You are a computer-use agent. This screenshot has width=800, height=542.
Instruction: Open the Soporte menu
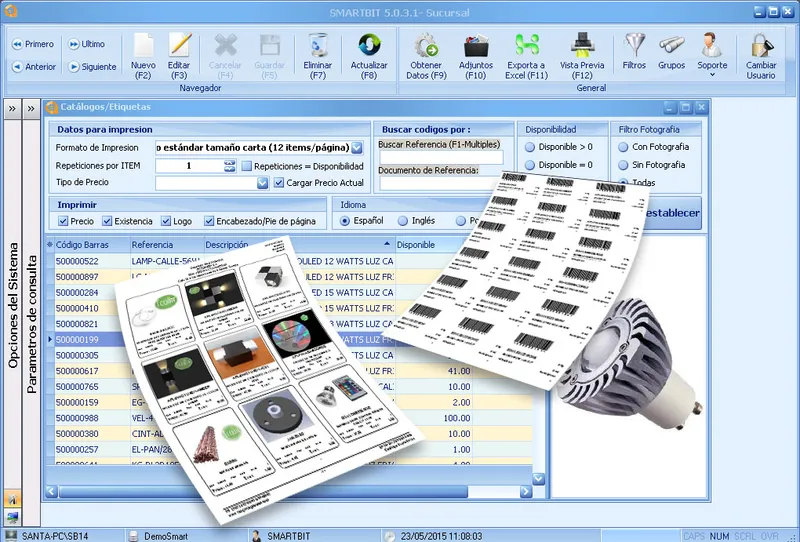pos(712,54)
